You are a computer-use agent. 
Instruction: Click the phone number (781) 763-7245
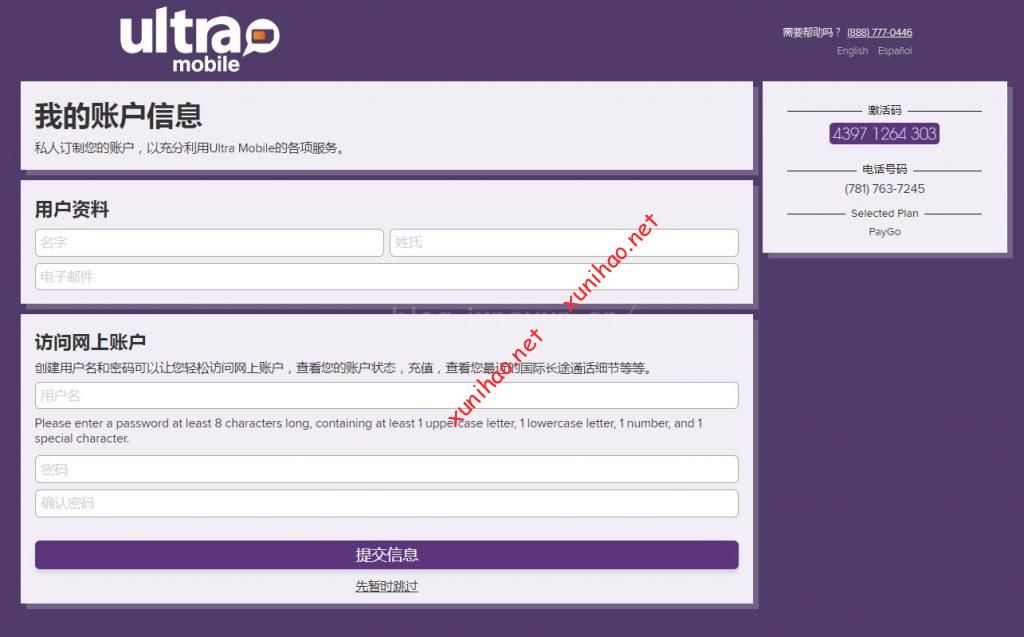pyautogui.click(x=884, y=189)
